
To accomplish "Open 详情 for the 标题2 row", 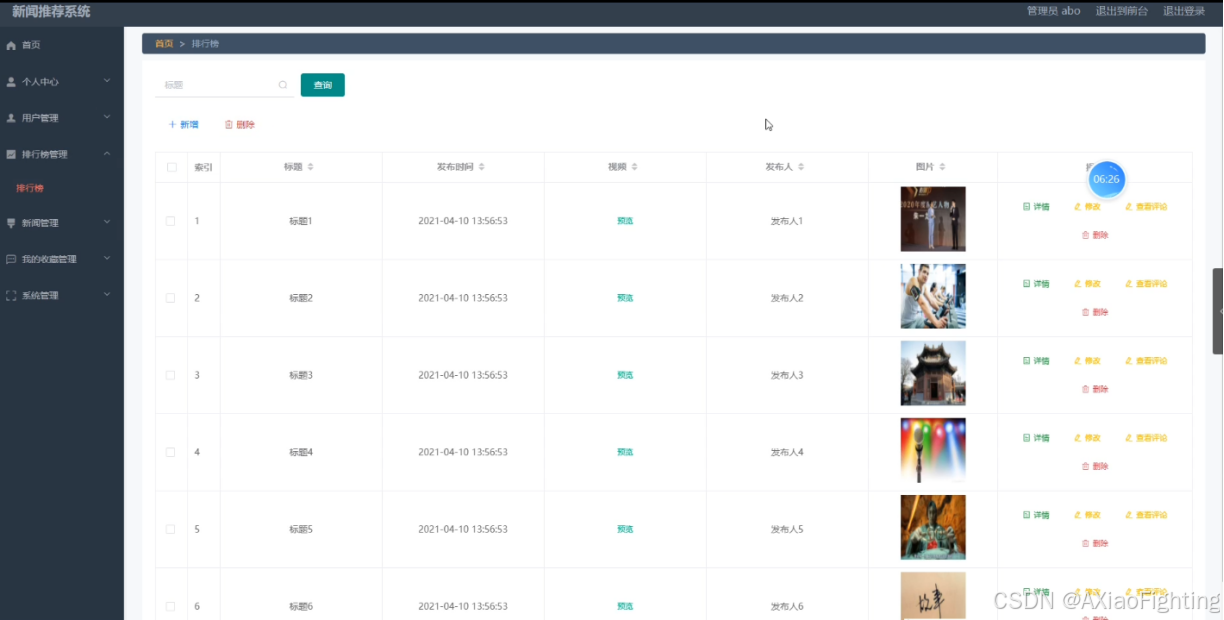I will 1036,284.
